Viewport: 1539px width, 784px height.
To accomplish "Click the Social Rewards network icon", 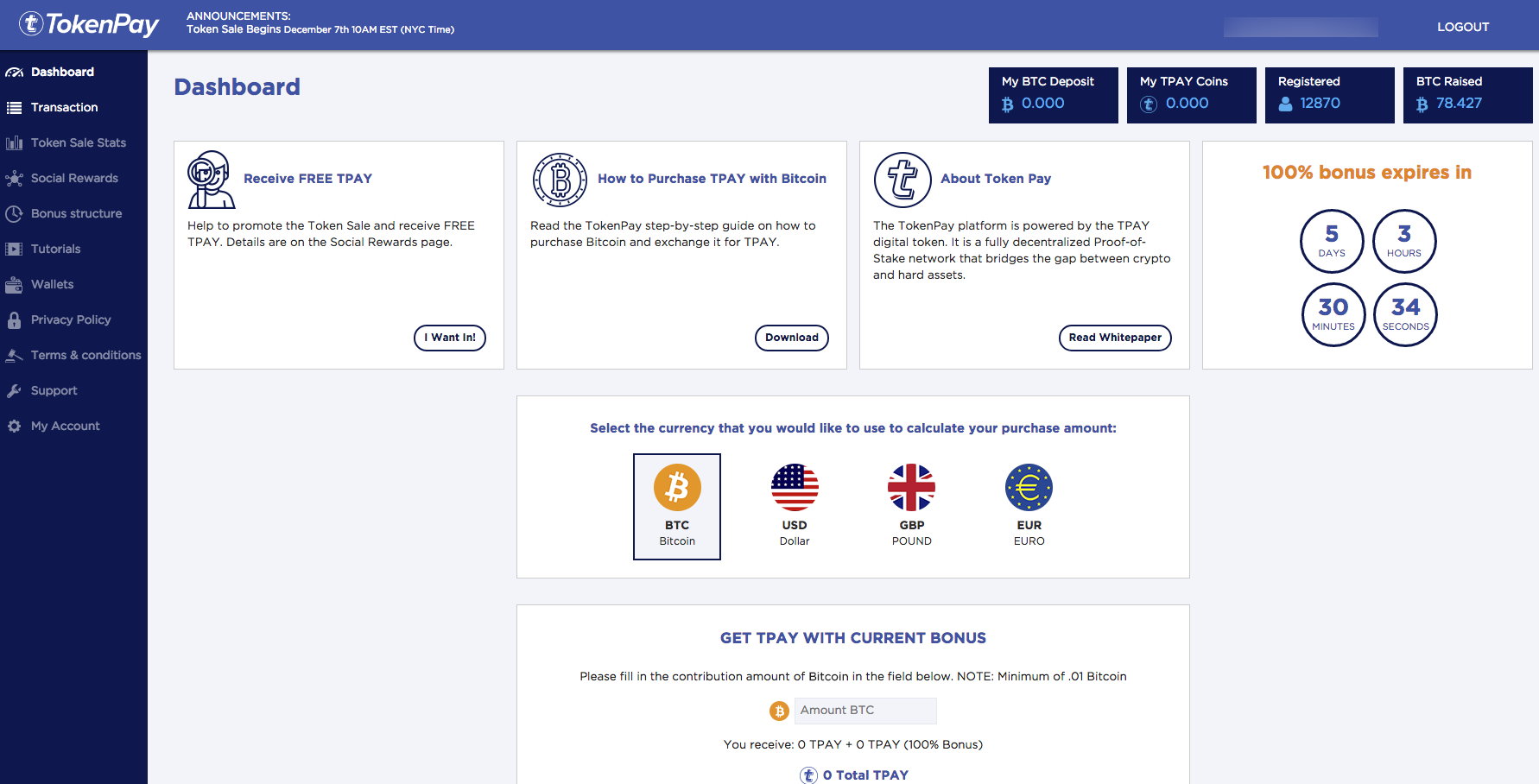I will [x=14, y=179].
